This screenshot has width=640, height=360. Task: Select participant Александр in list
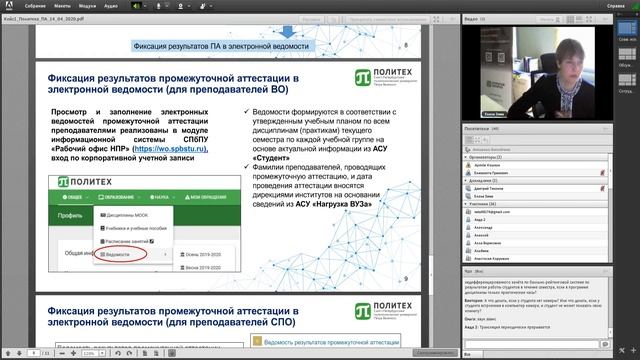(x=536, y=227)
